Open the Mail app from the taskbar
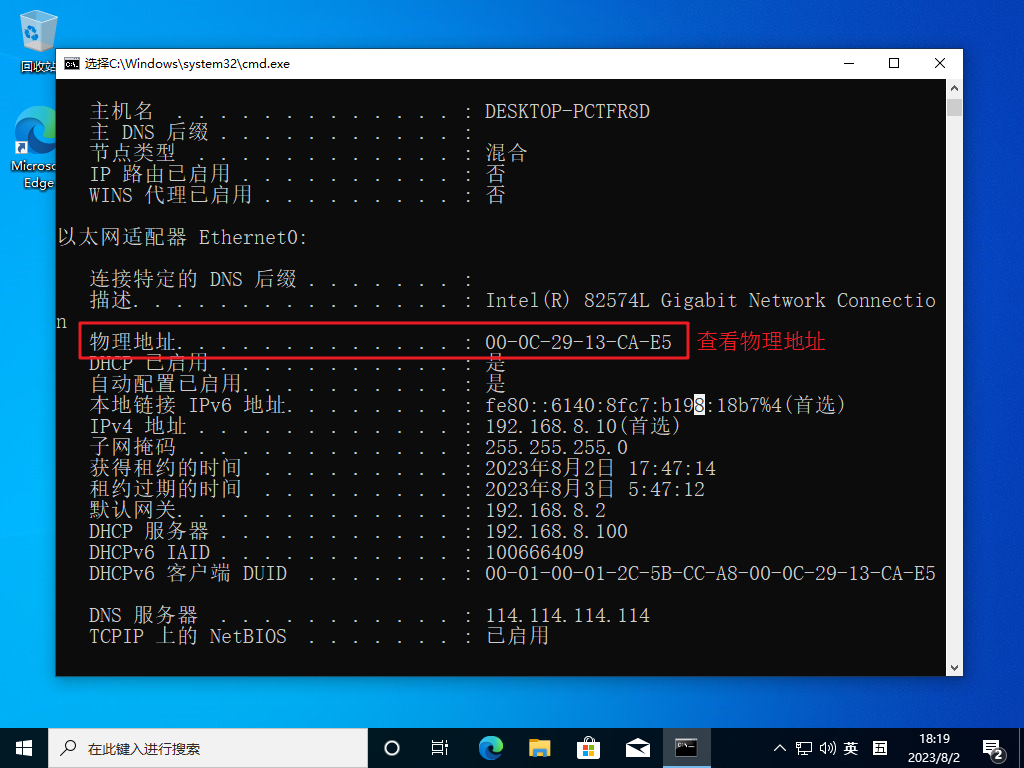 637,748
